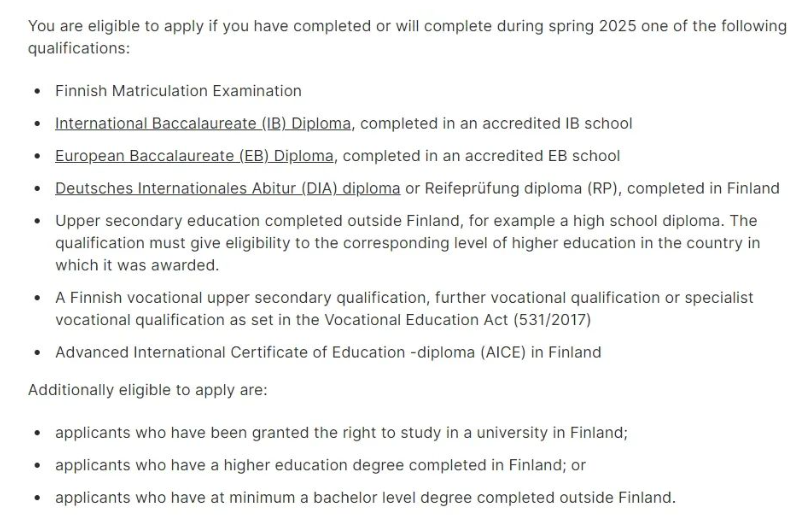The width and height of the screenshot is (792, 525).
Task: Open the International Baccalaureate (IB) Diploma link
Action: tap(203, 124)
